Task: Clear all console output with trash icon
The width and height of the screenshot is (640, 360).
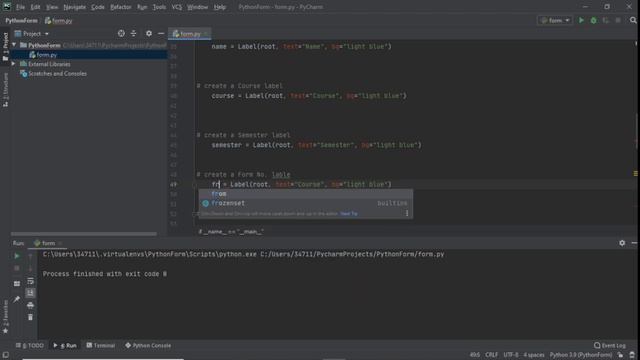Action: point(30,317)
